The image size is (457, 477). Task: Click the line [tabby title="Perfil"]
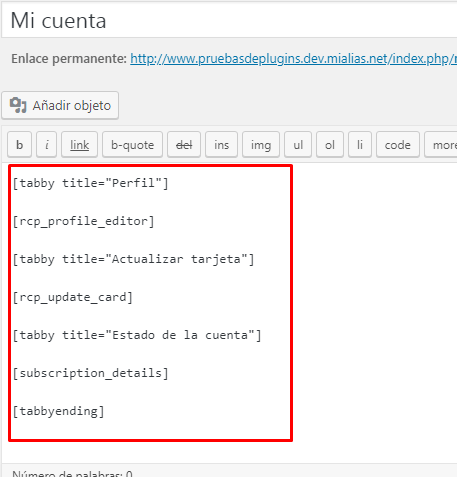tap(90, 183)
